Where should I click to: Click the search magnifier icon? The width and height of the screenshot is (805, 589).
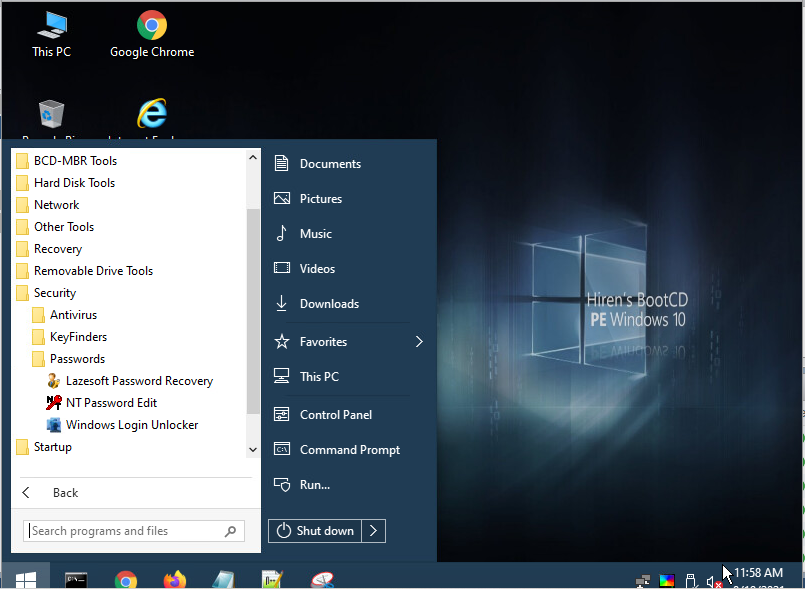(x=231, y=531)
